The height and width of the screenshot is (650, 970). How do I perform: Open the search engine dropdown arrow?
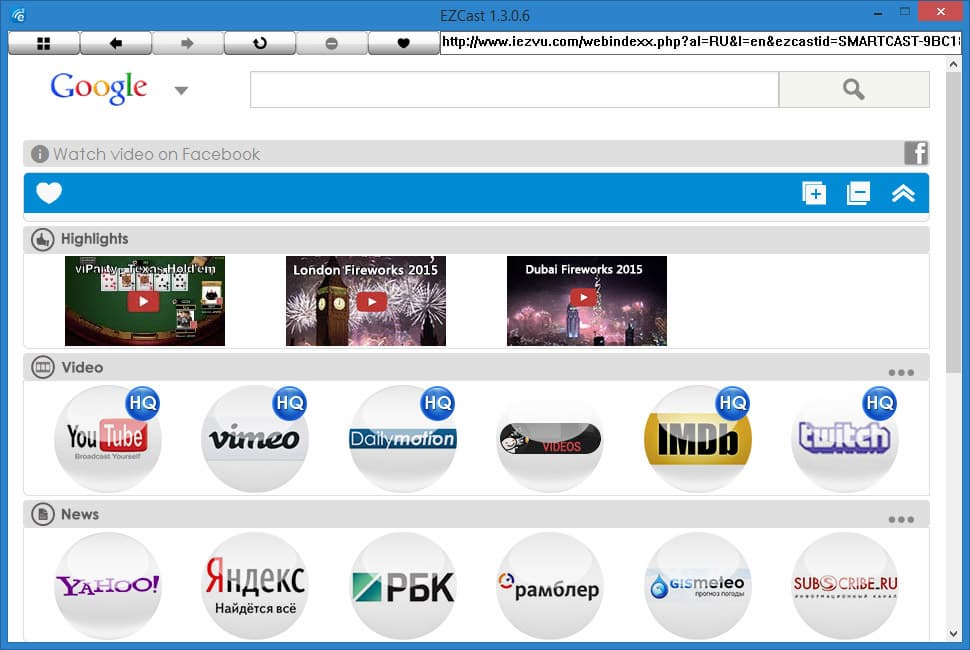tap(181, 91)
